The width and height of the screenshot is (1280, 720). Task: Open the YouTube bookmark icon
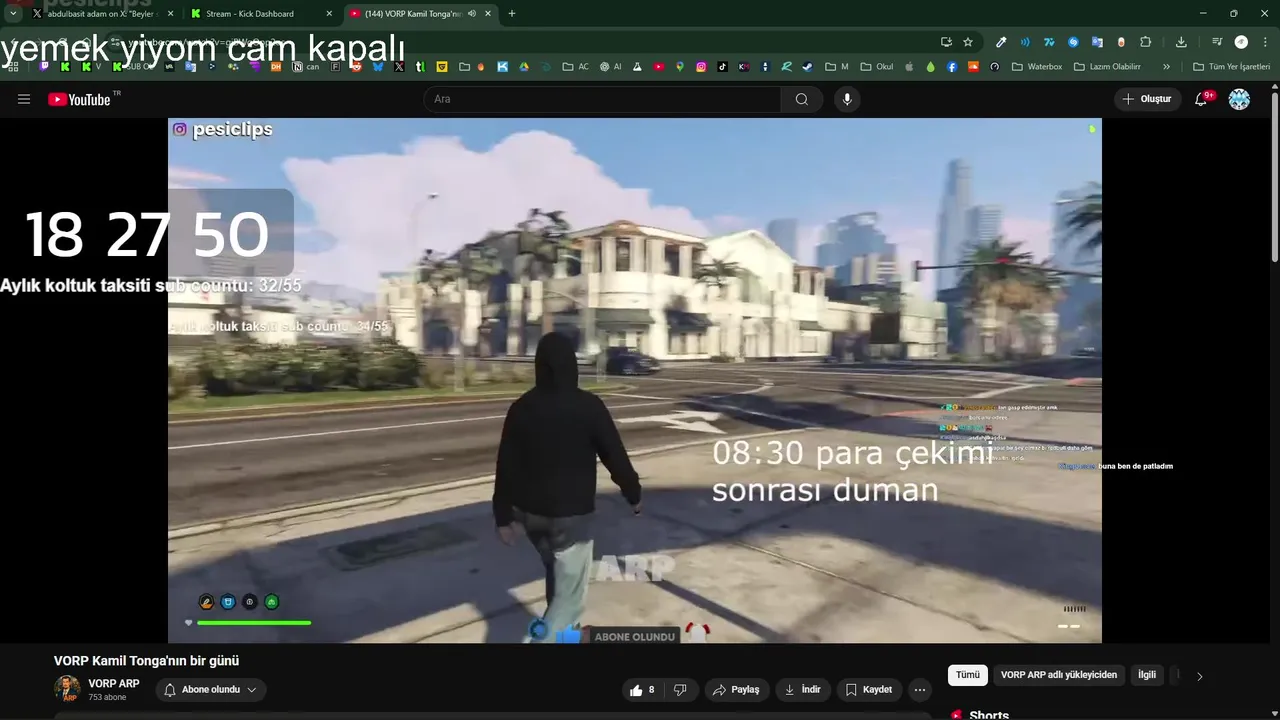click(659, 67)
